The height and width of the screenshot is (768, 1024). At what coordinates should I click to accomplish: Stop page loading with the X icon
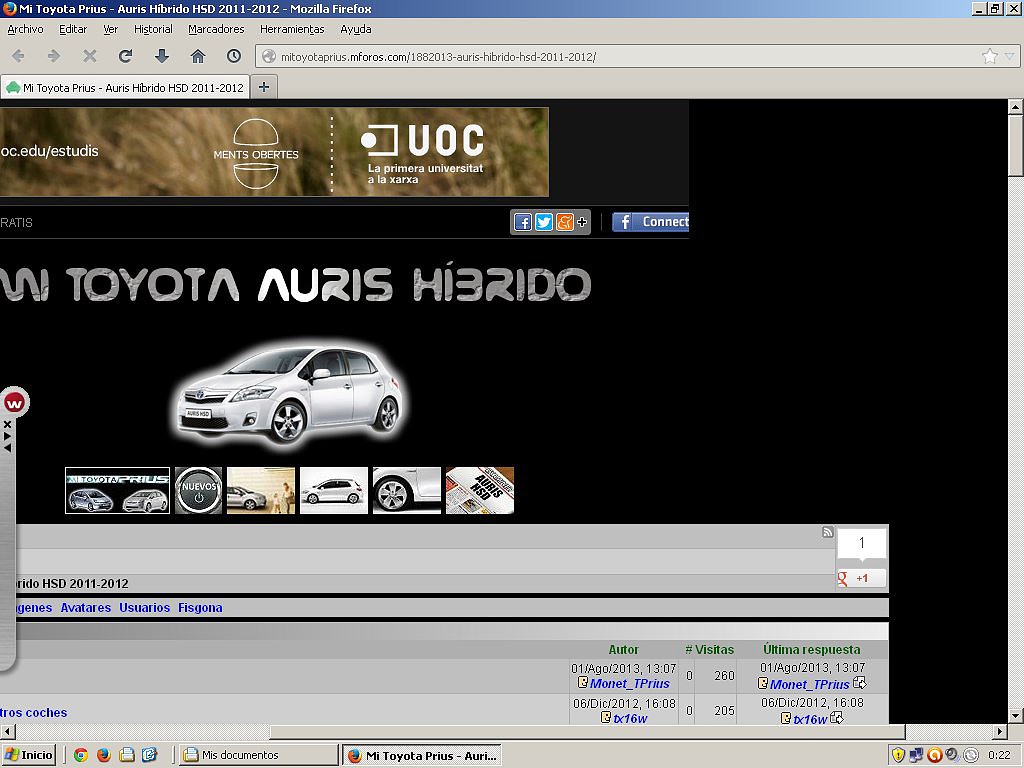click(89, 56)
